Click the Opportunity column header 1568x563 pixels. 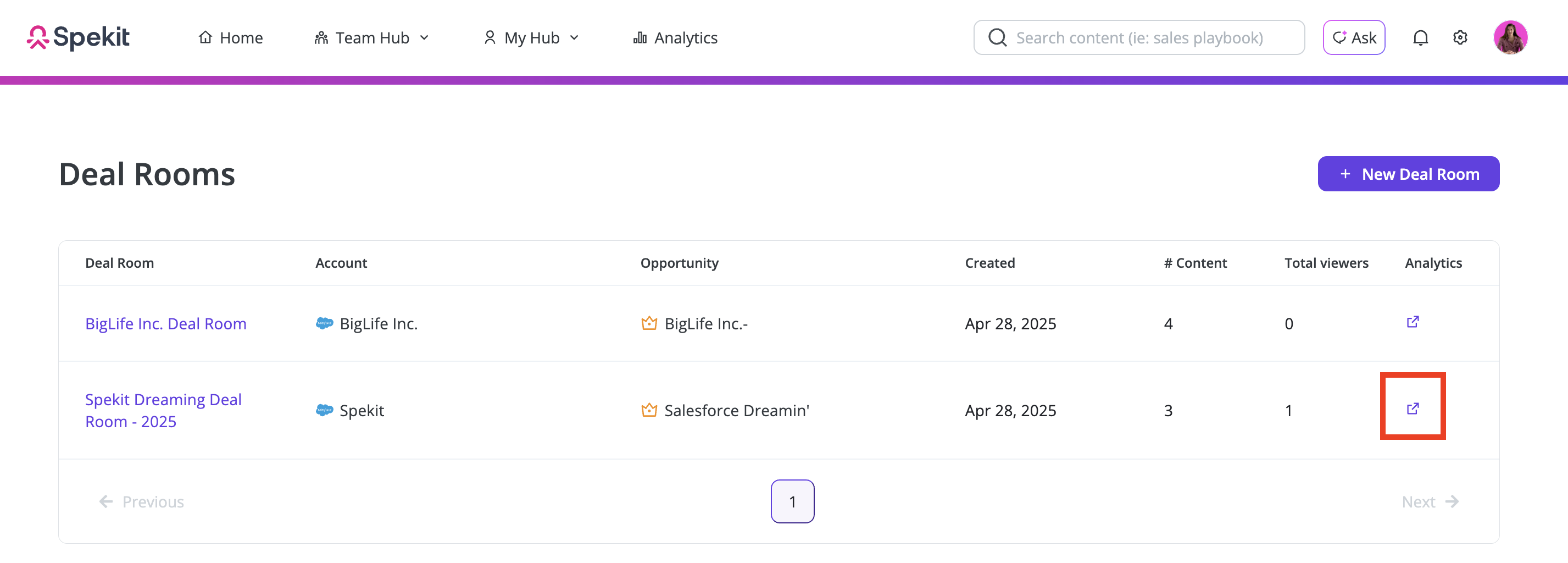point(679,263)
